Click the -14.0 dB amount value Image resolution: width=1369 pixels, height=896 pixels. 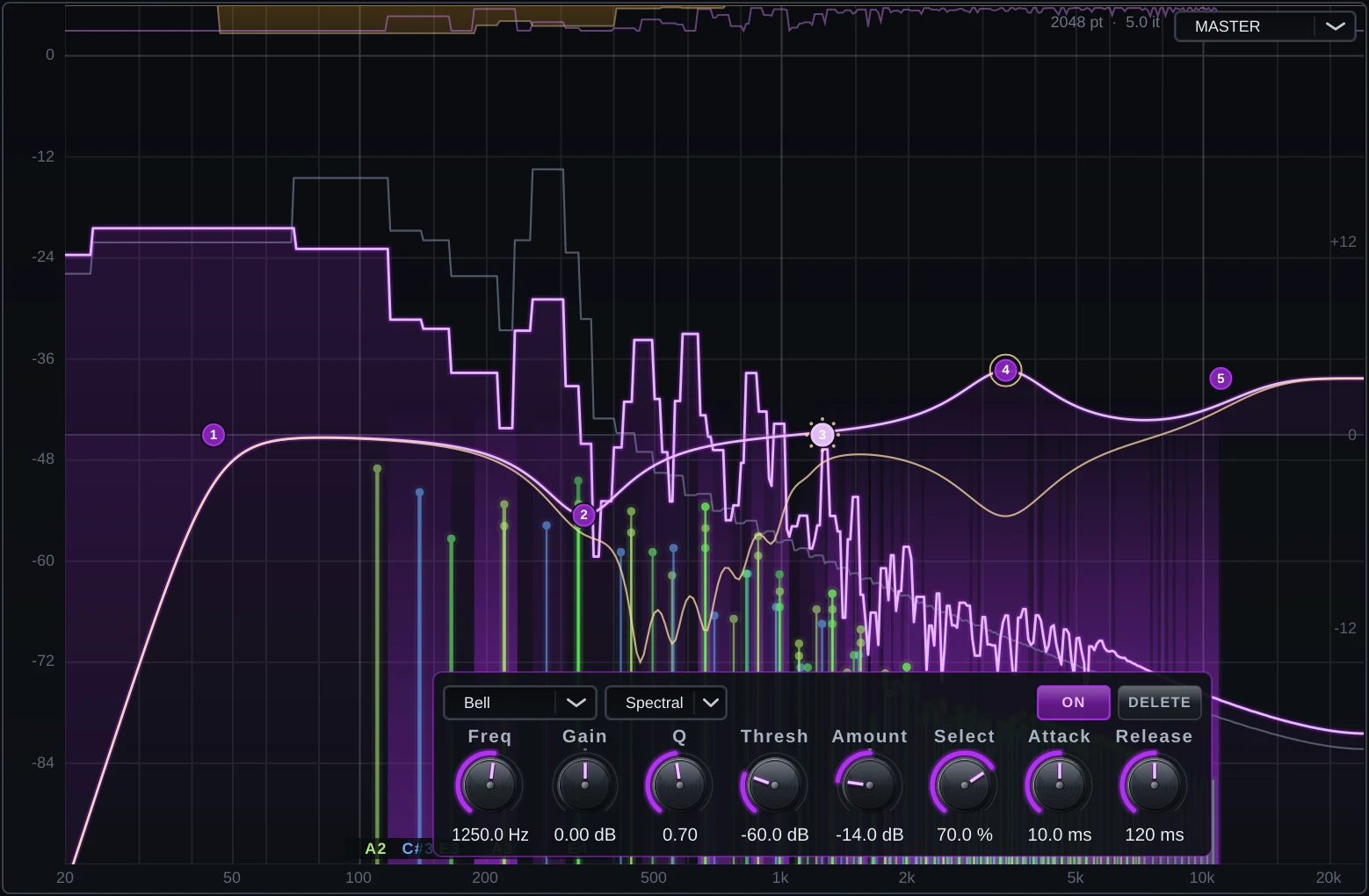click(869, 835)
